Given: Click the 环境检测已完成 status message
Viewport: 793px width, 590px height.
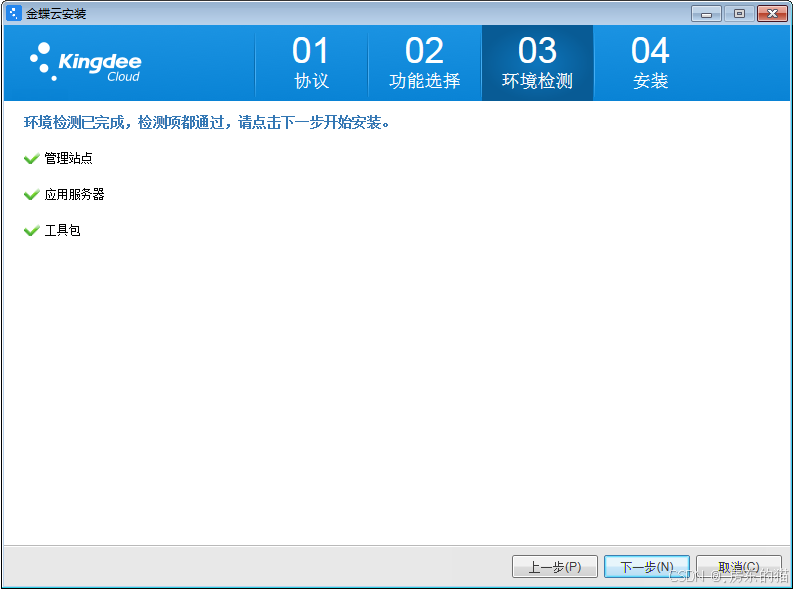Looking at the screenshot, I should pyautogui.click(x=207, y=122).
